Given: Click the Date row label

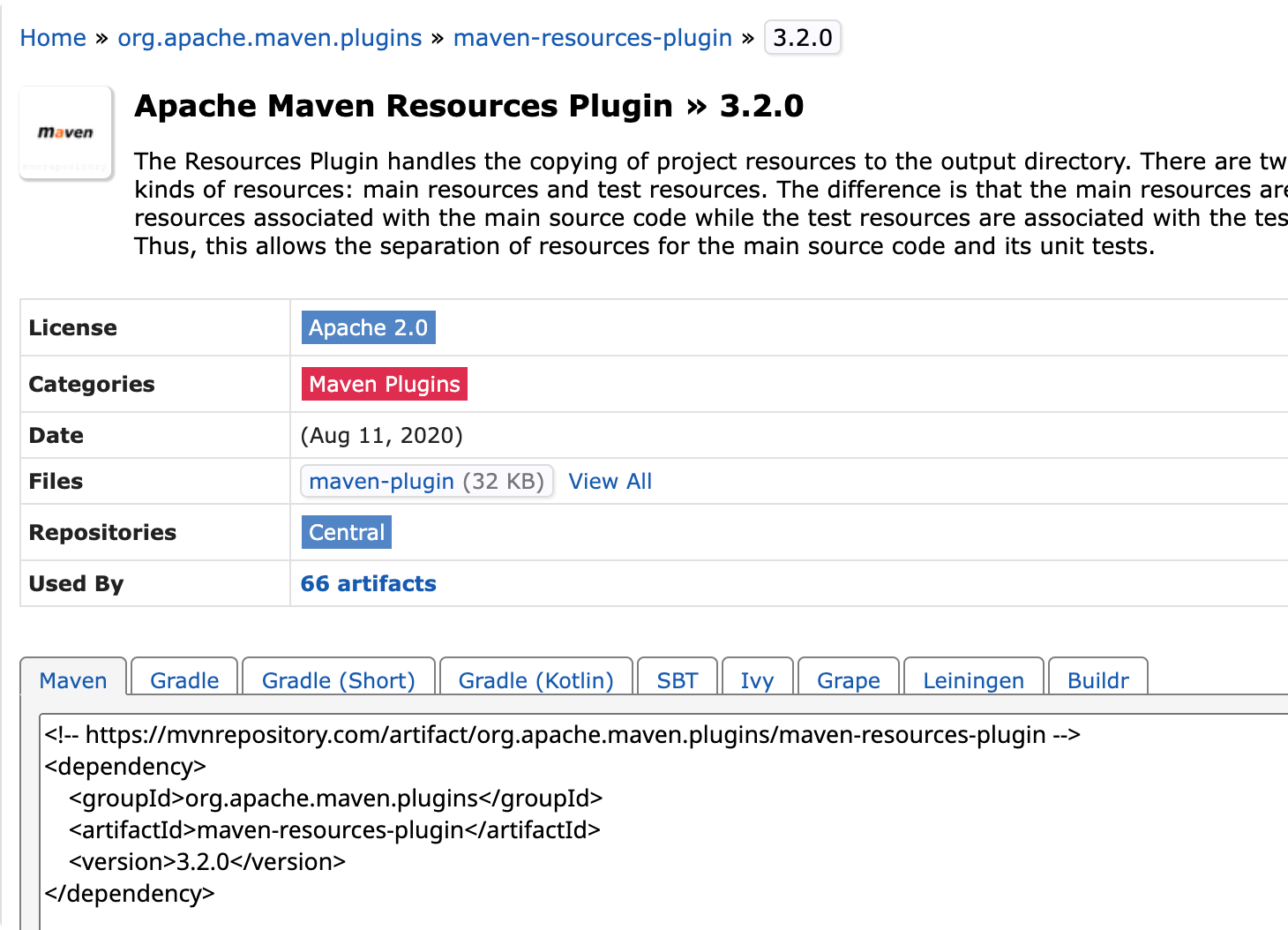Looking at the screenshot, I should 56,435.
